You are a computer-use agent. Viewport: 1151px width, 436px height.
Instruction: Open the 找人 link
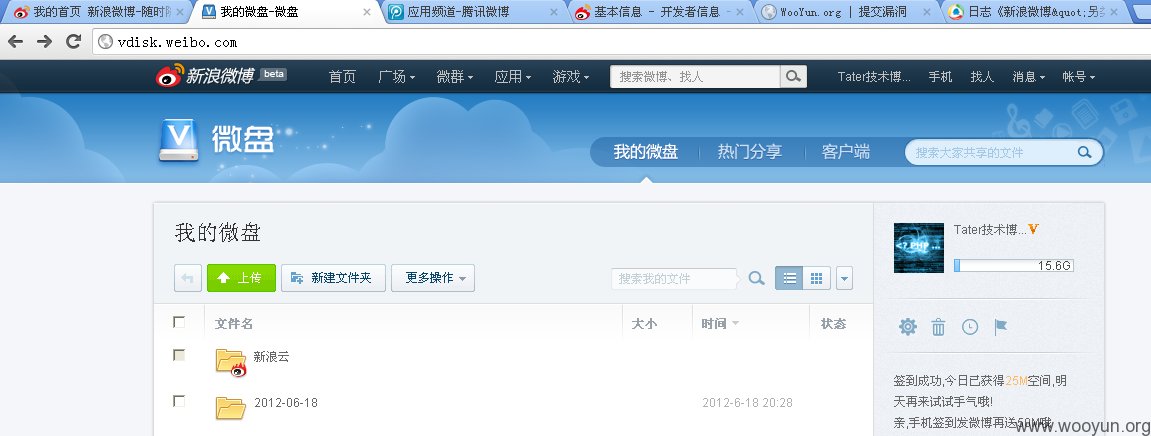[x=982, y=76]
